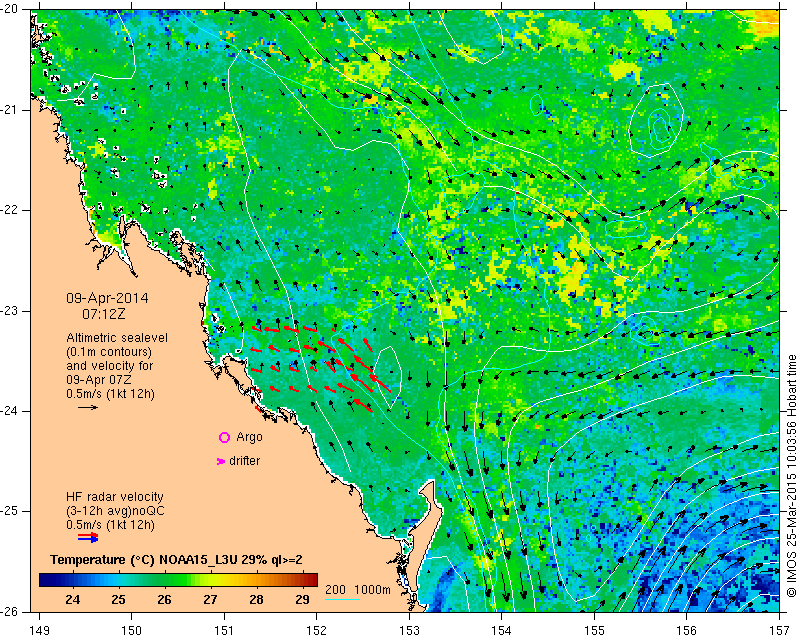
Task: Click the colorbar tick label 28
Action: (x=256, y=600)
